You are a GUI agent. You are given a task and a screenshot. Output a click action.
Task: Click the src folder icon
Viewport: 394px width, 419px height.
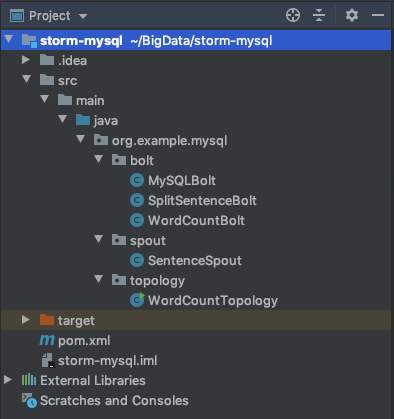click(47, 80)
